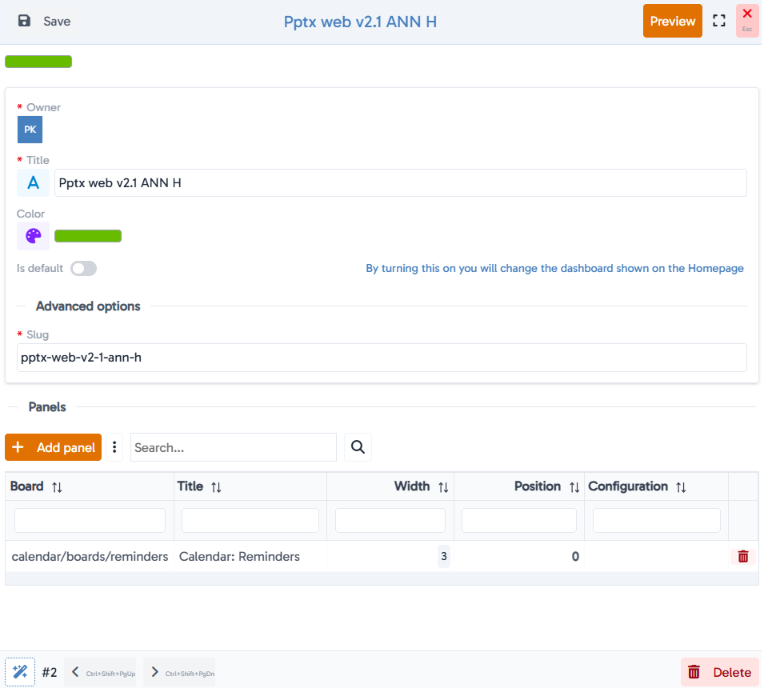The width and height of the screenshot is (762, 688).
Task: Click the magnifier search icon
Action: pos(358,447)
